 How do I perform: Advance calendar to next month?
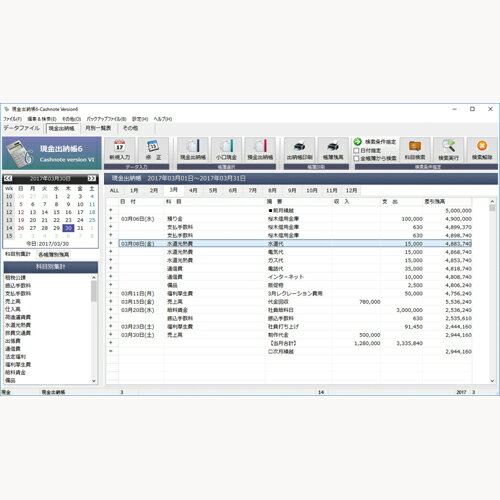92,179
